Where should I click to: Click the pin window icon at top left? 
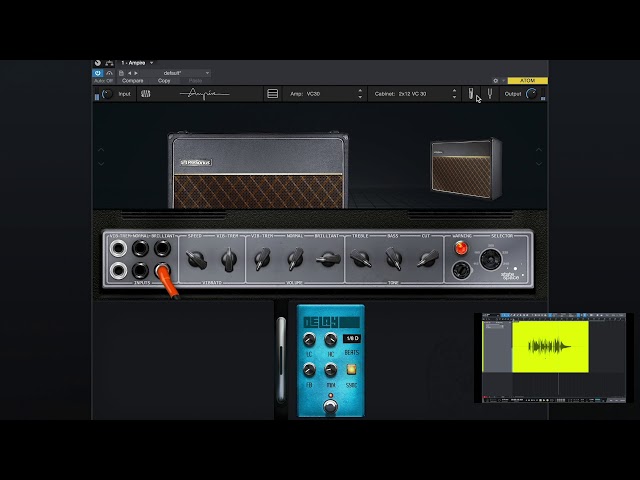(98, 63)
